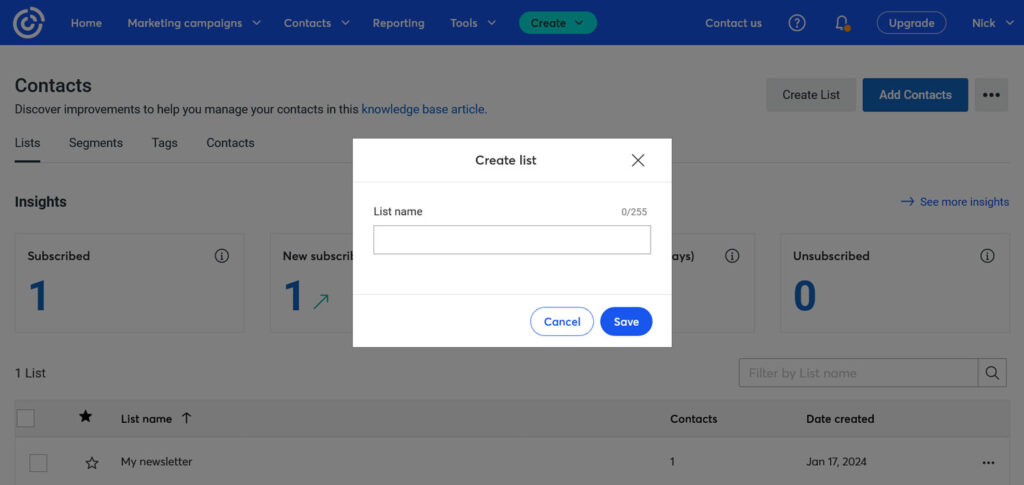Follow the See more insights link
Viewport: 1024px width, 485px height.
(954, 202)
